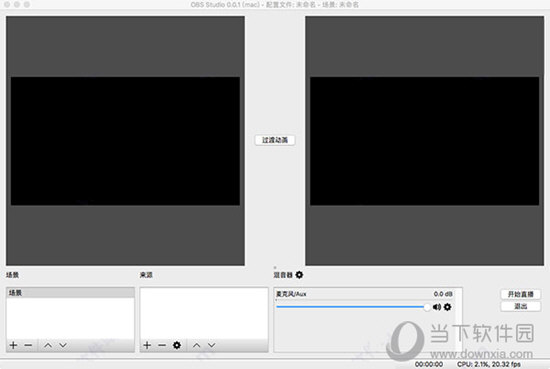This screenshot has width=550, height=369.
Task: Move the source up in list
Action: [197, 345]
